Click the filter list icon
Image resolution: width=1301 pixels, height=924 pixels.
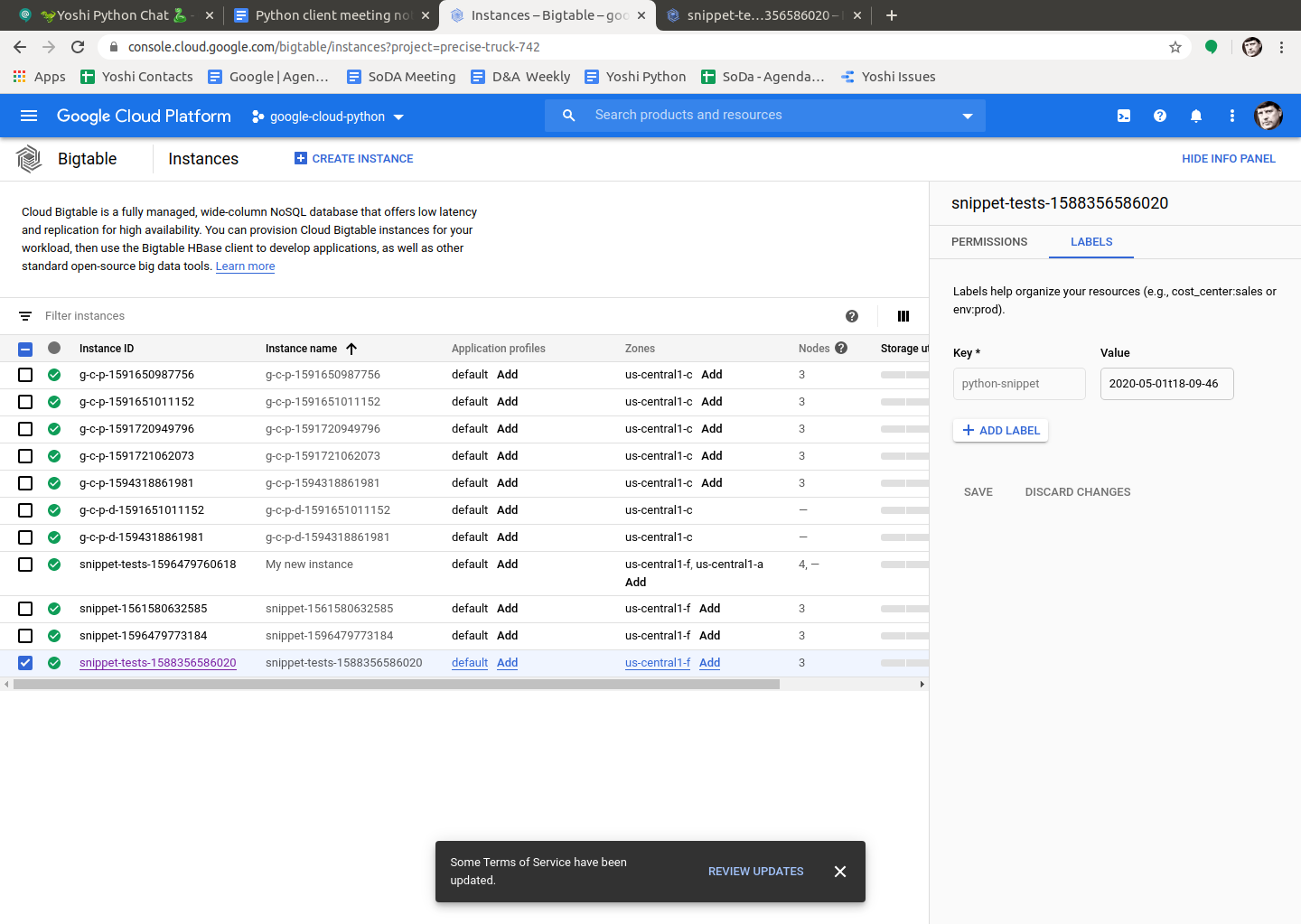pyautogui.click(x=25, y=316)
